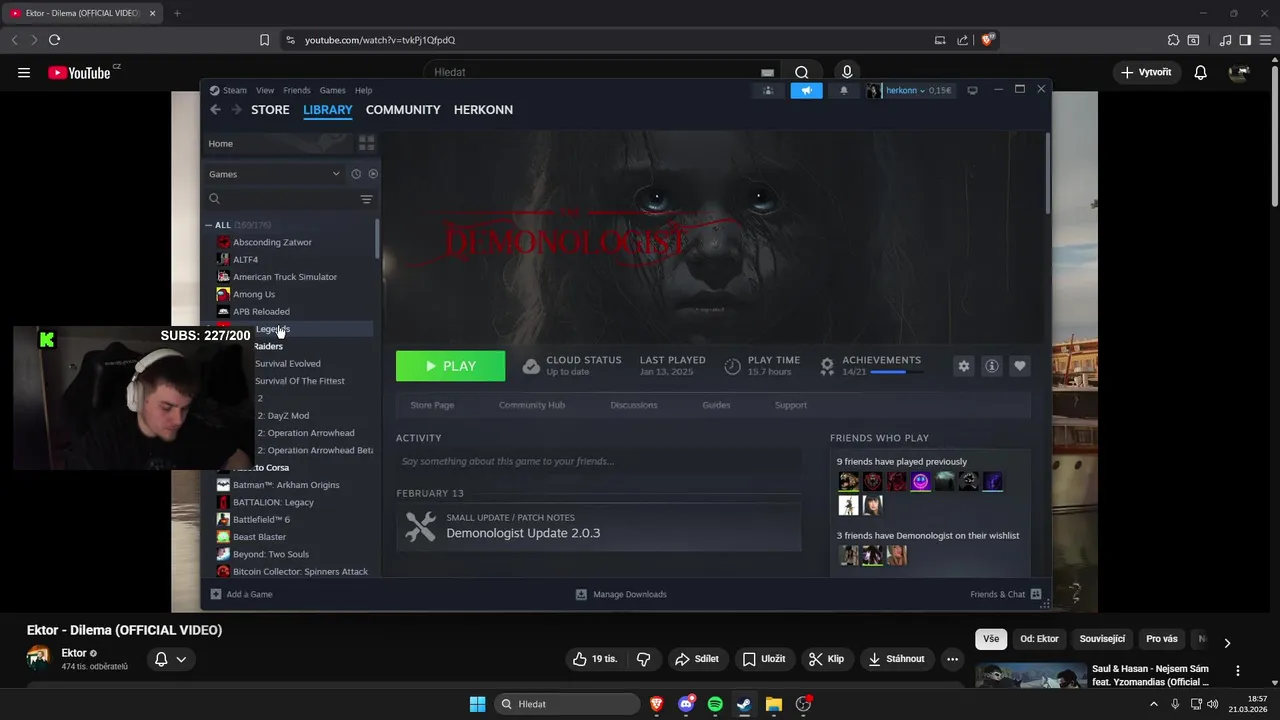Viewport: 1280px width, 720px height.
Task: Open the YouTube account avatar menu
Action: 1239,72
